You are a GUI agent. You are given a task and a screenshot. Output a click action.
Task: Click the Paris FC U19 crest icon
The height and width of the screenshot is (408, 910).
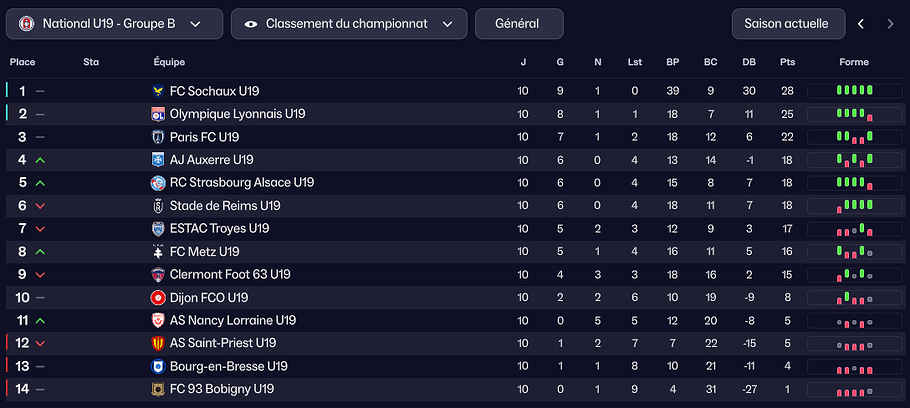158,137
